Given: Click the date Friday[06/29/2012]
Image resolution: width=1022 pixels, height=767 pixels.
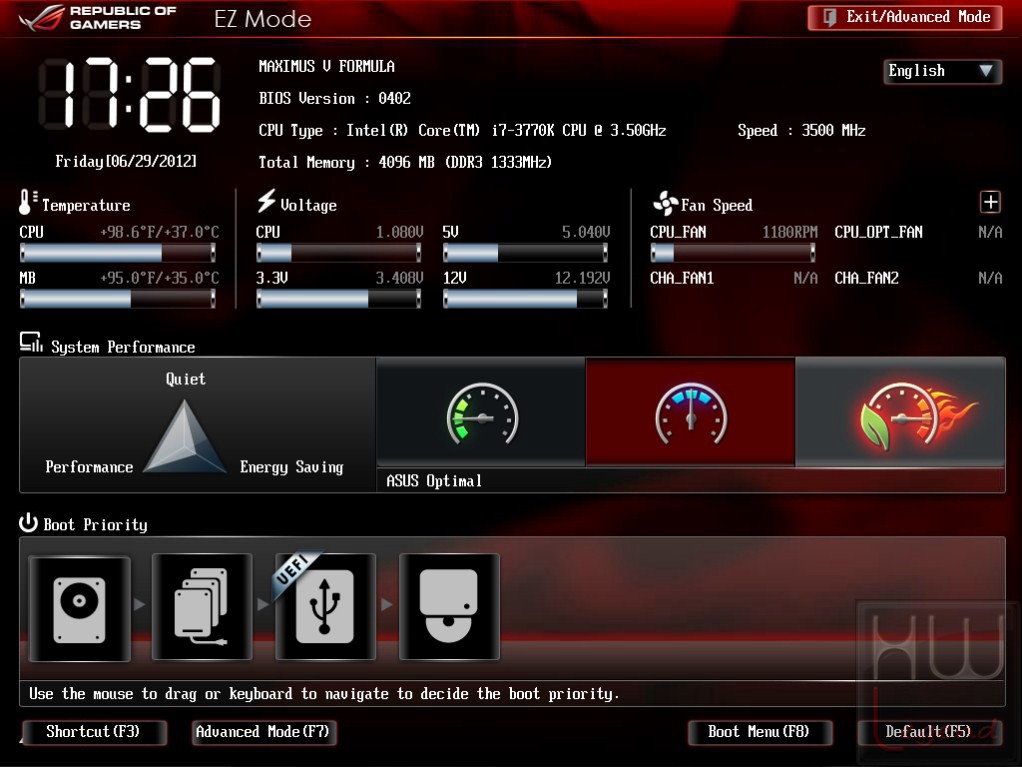Looking at the screenshot, I should (126, 162).
